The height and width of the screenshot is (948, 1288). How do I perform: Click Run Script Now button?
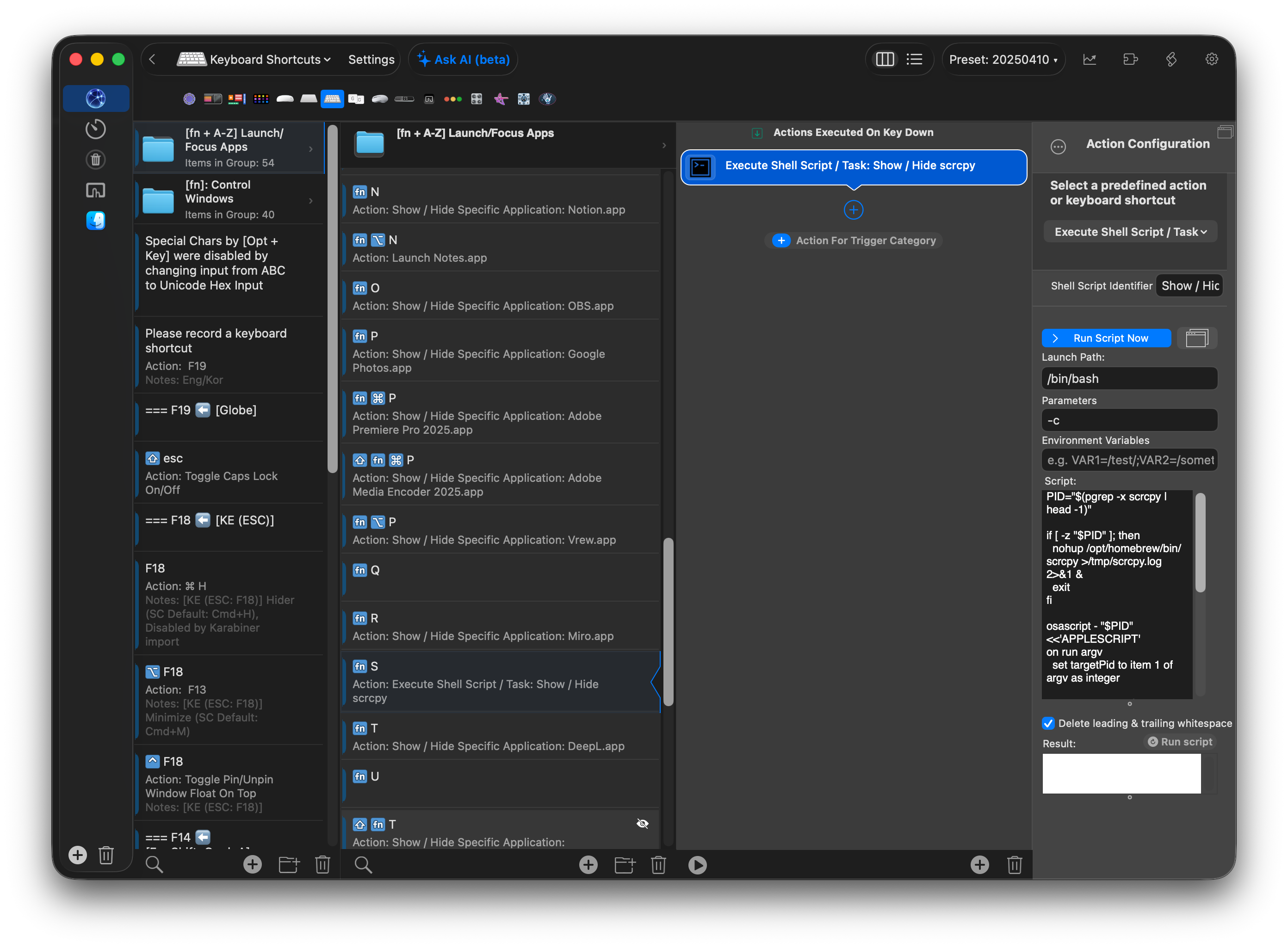pos(1106,338)
